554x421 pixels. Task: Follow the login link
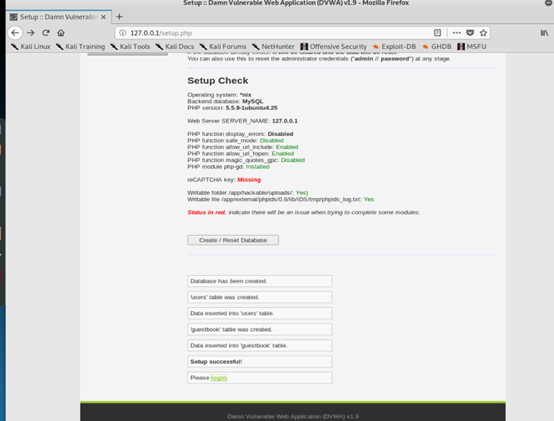point(219,378)
